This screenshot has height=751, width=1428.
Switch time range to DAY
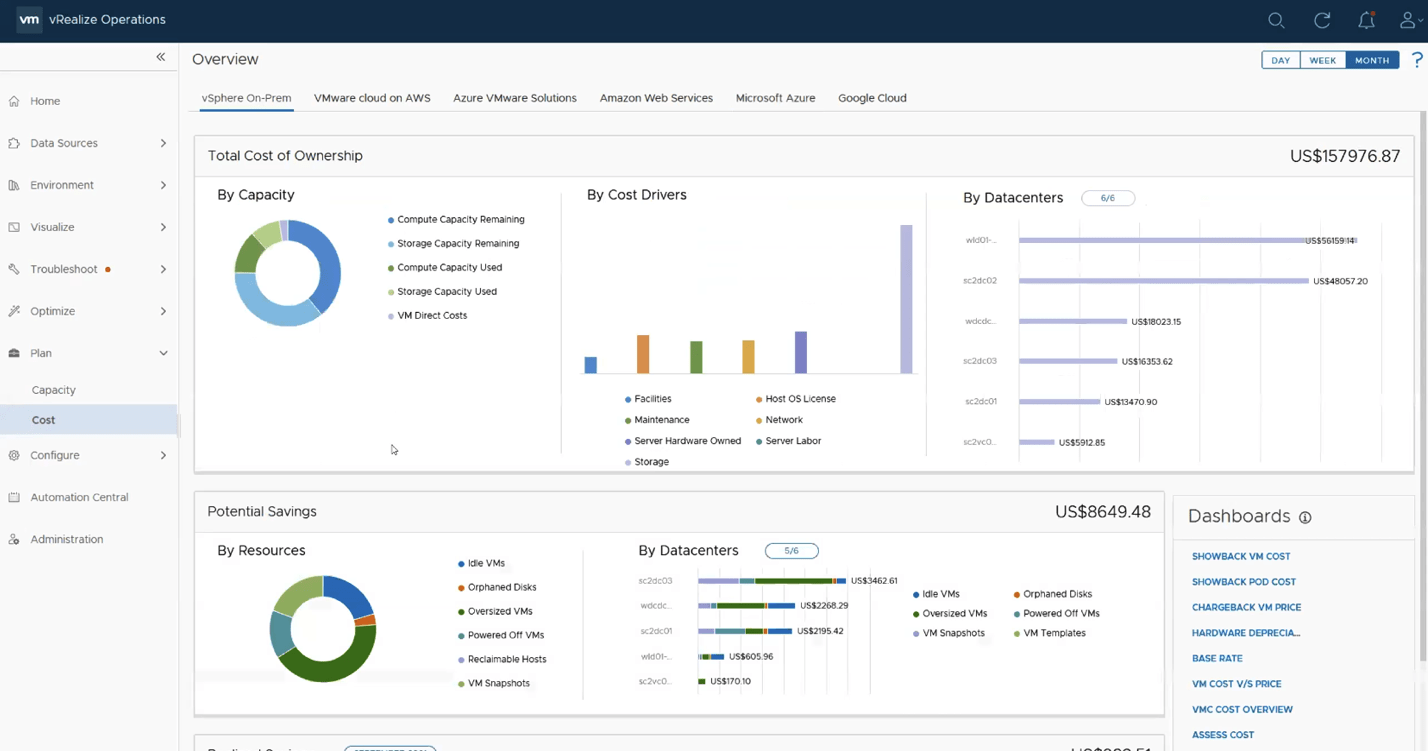tap(1280, 60)
